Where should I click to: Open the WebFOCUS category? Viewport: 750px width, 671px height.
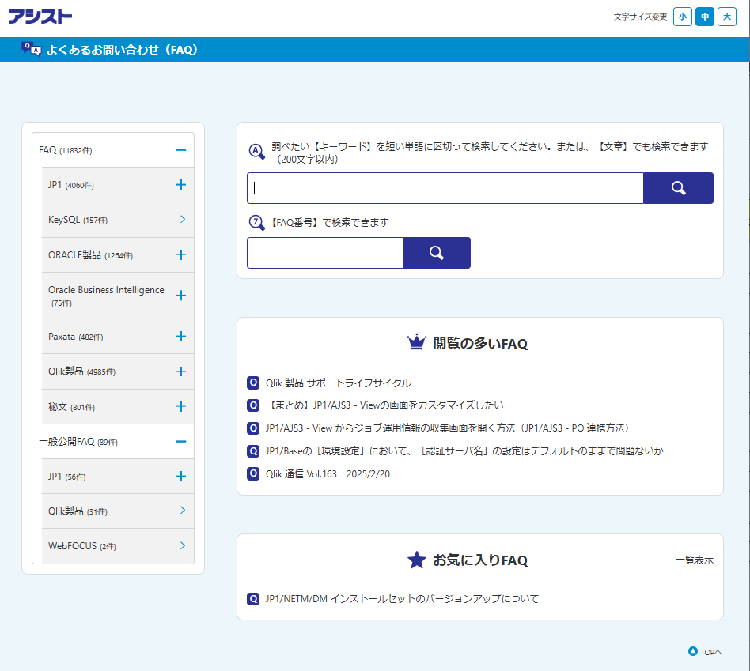click(182, 546)
